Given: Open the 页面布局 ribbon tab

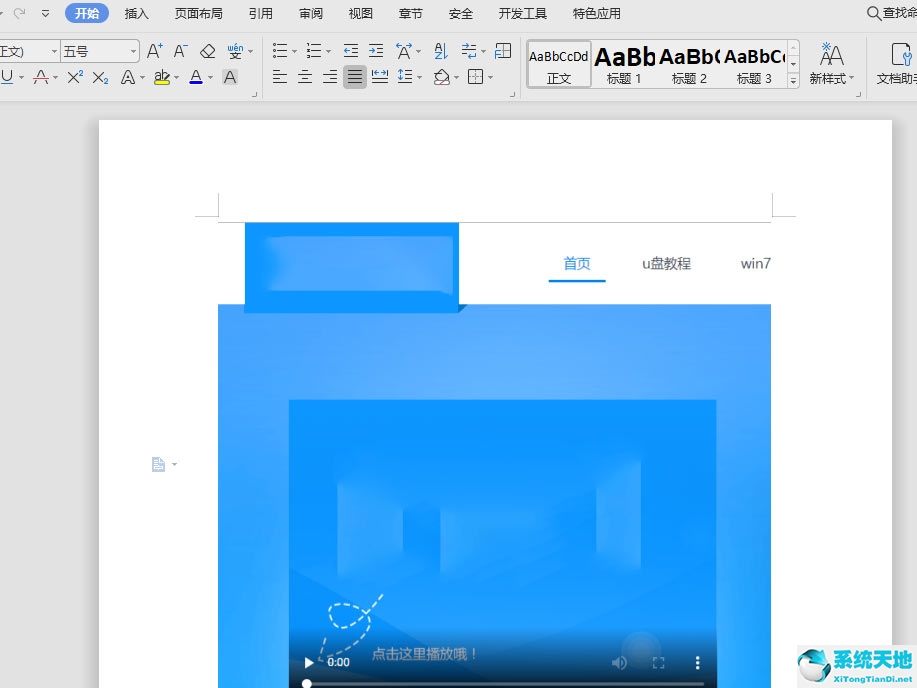Looking at the screenshot, I should 199,14.
